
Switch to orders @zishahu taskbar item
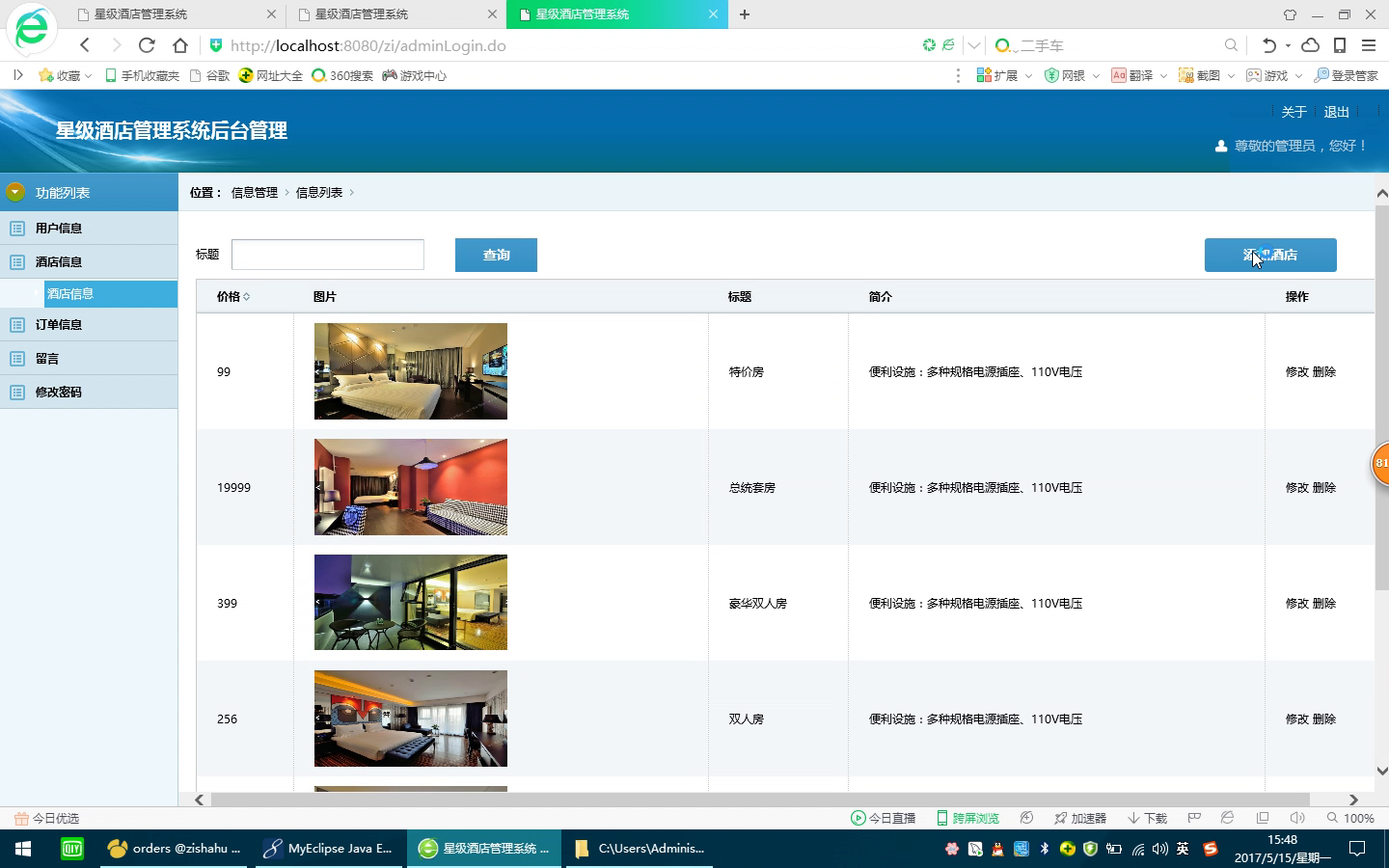(x=174, y=849)
